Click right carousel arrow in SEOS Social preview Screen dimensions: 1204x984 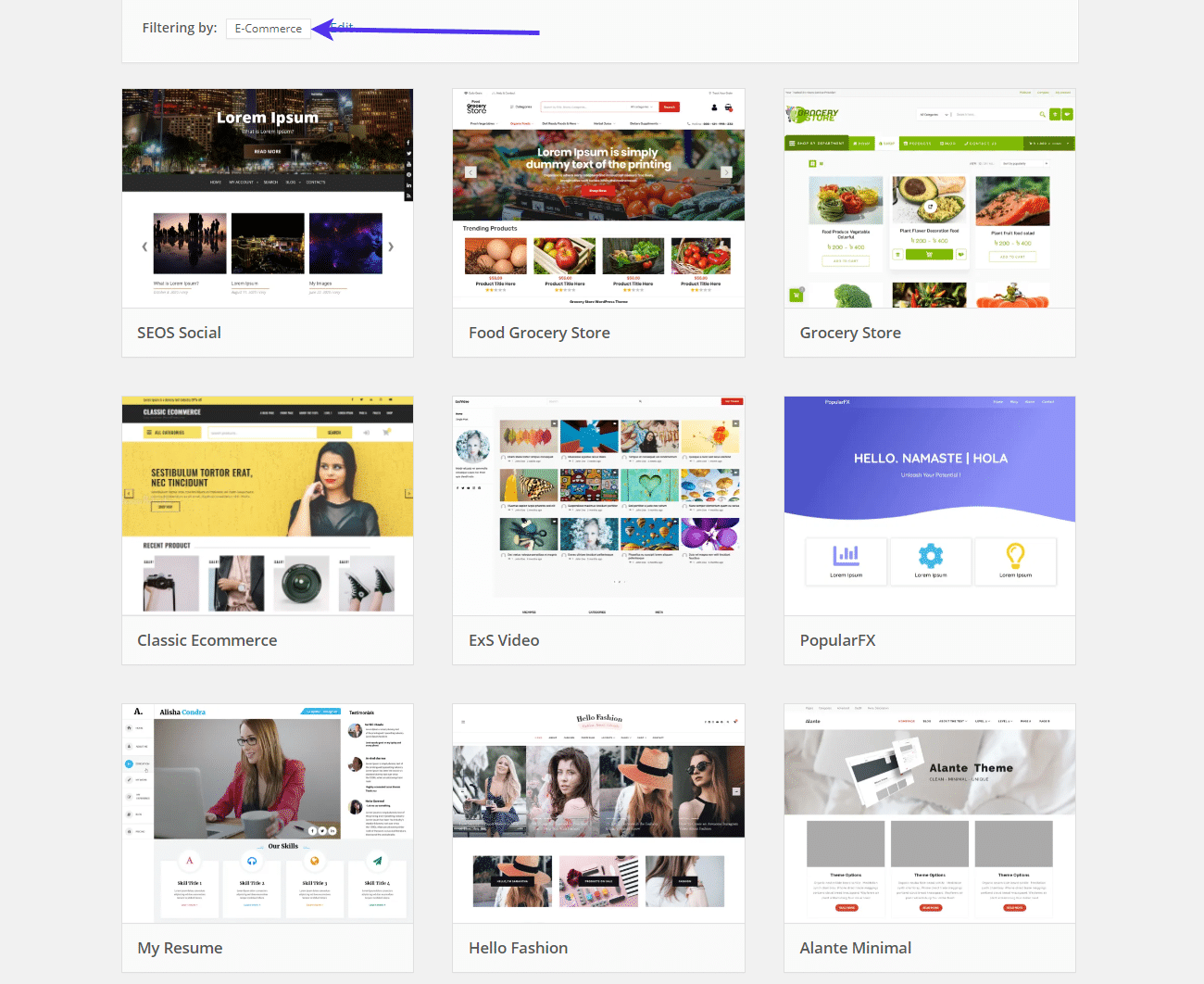point(391,246)
